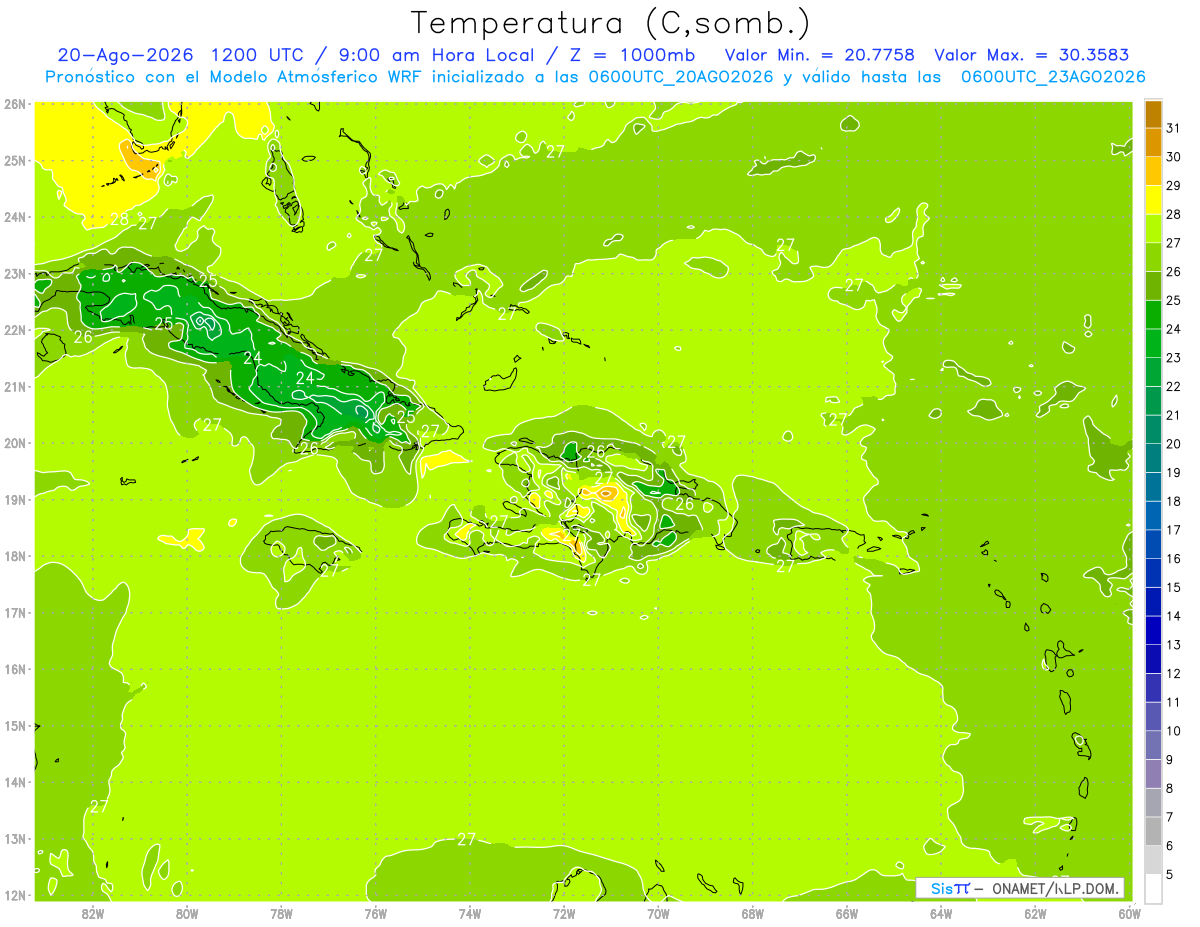The height and width of the screenshot is (927, 1200).
Task: Click the latitude label 23N
Action: (15, 274)
